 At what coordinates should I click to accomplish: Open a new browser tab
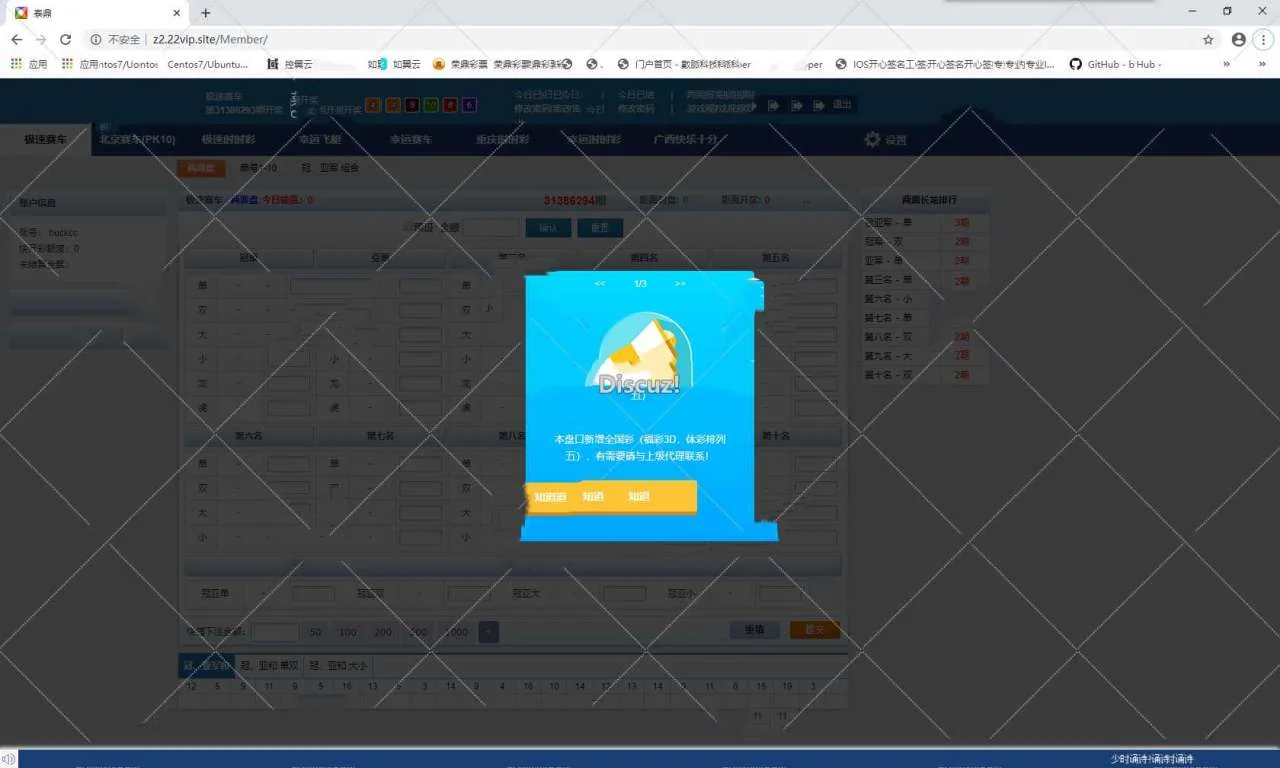point(206,13)
